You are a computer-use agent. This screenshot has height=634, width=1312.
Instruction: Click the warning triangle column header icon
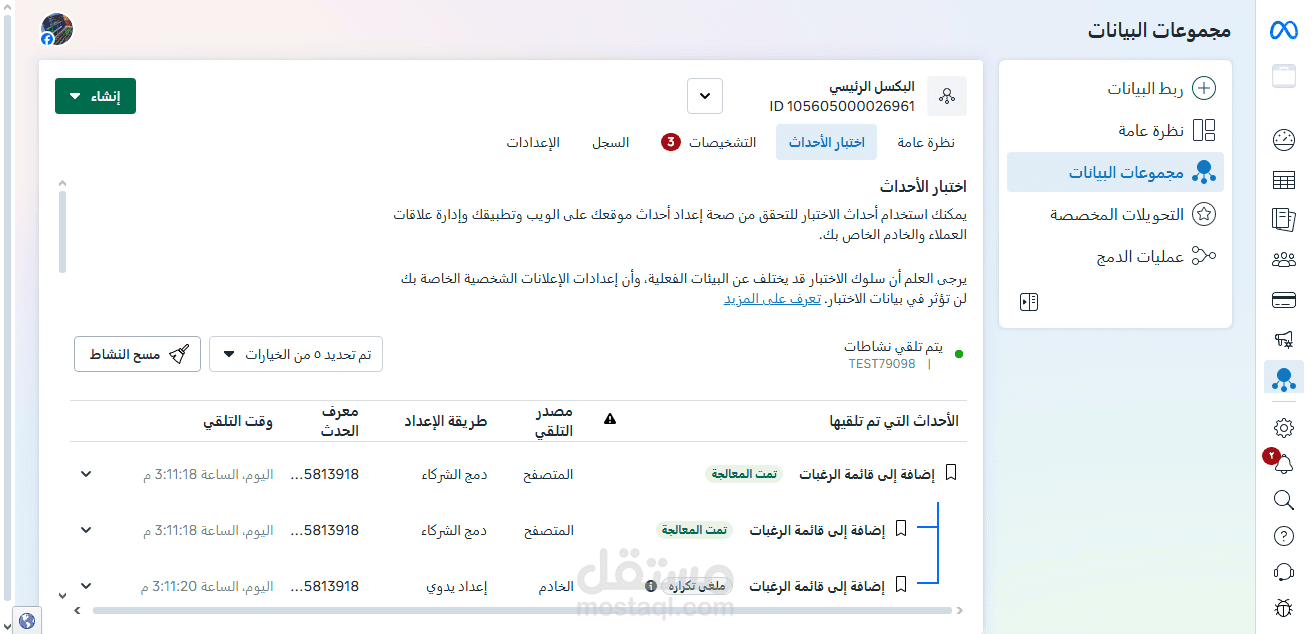point(610,420)
